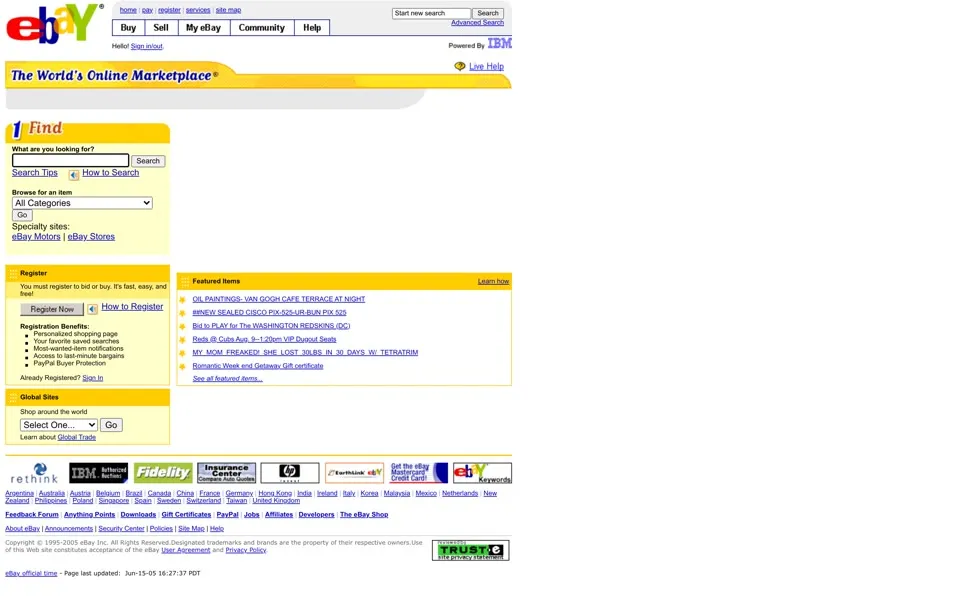Open the How to Search link

(x=111, y=173)
